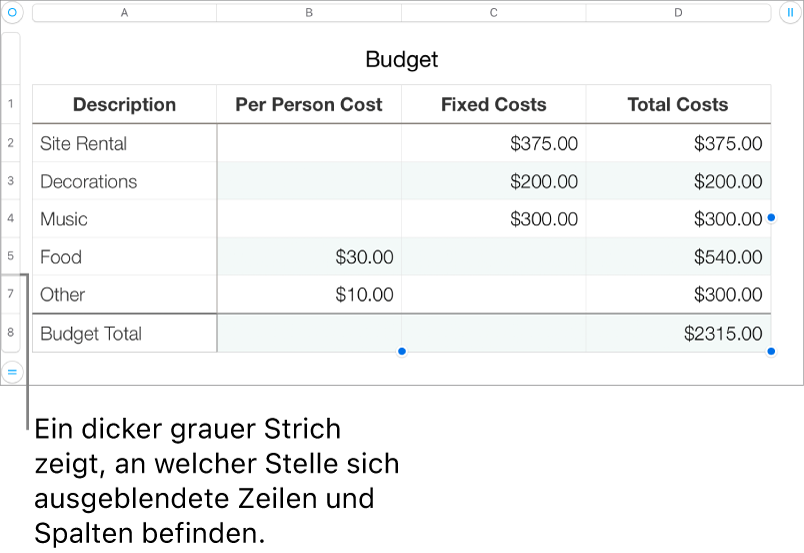This screenshot has width=804, height=553.
Task: Select the Site Rental cell
Action: [124, 143]
